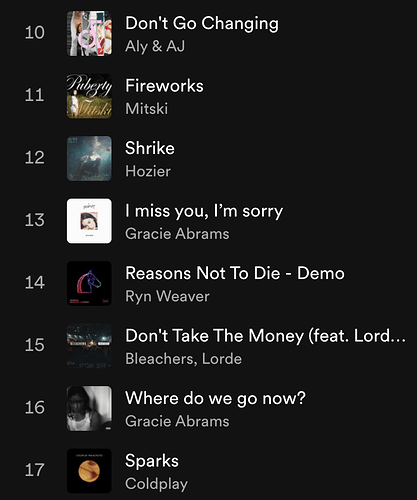Select the song Sparks
The width and height of the screenshot is (417, 500).
pyautogui.click(x=152, y=461)
